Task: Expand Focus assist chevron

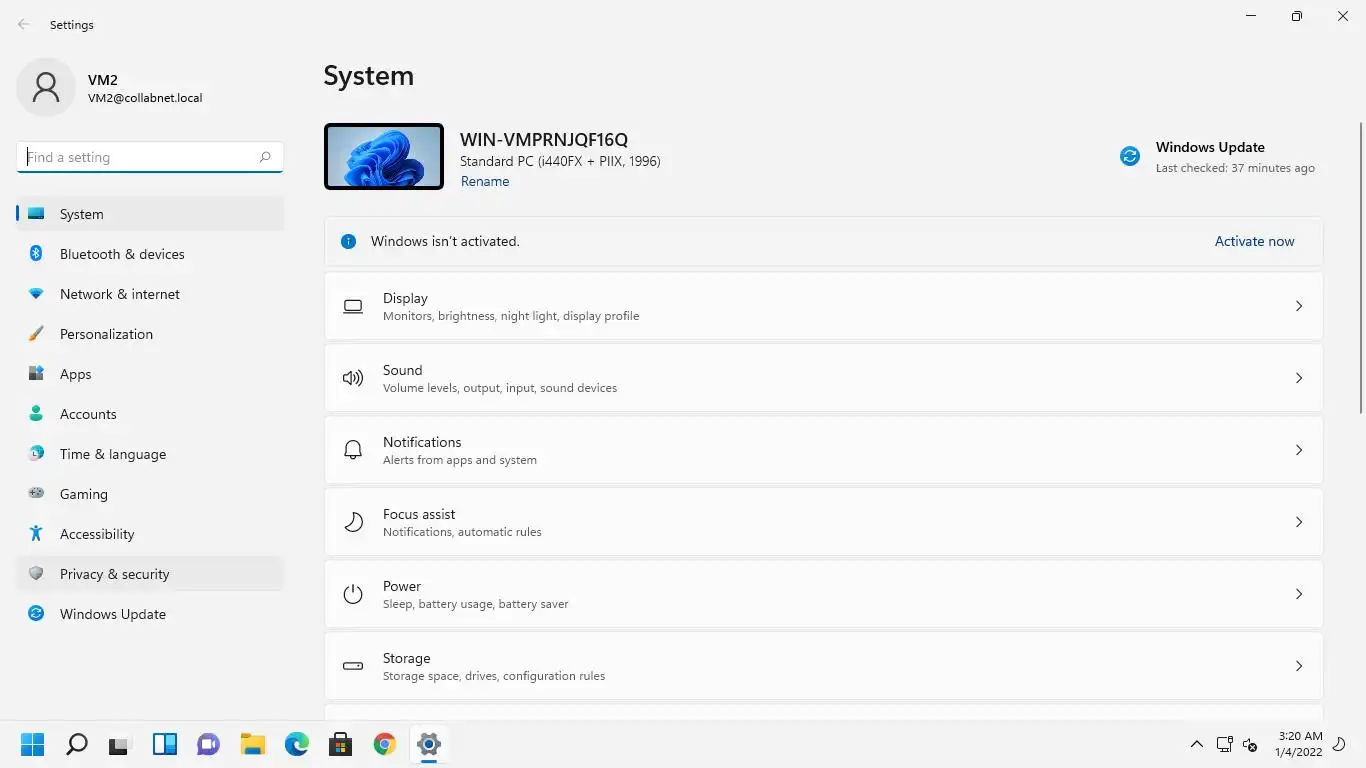Action: click(x=1299, y=522)
